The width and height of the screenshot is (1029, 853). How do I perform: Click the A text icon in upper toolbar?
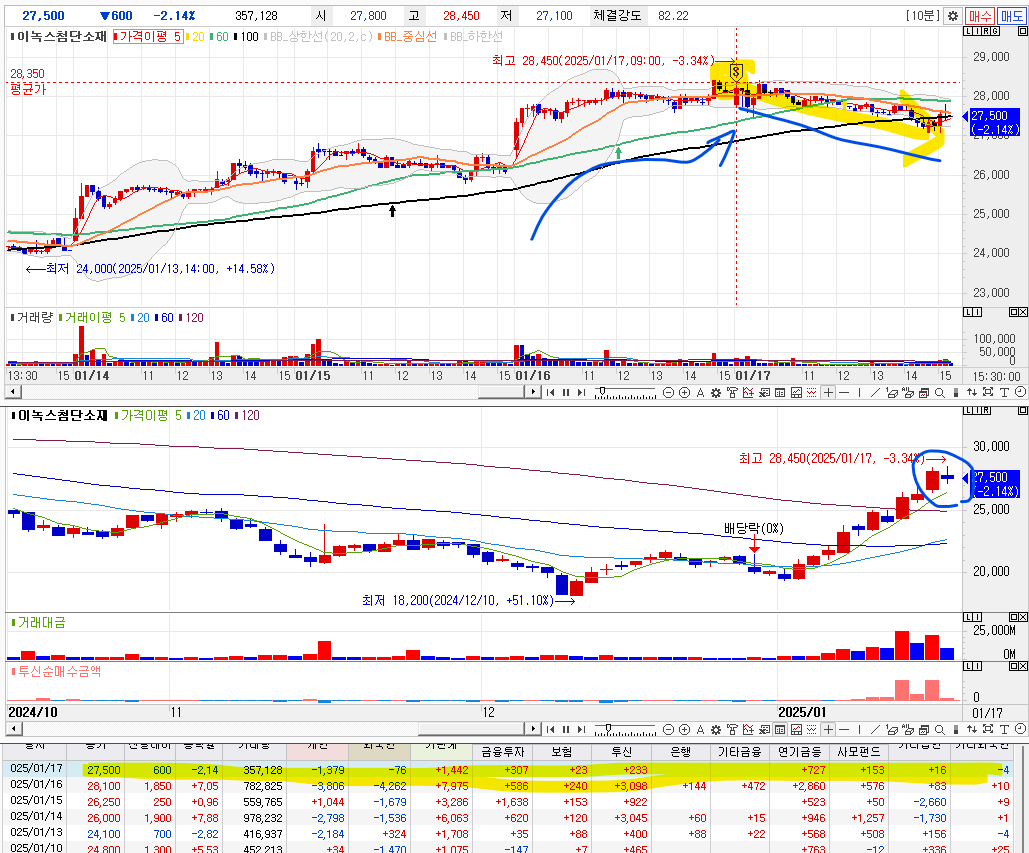click(700, 392)
